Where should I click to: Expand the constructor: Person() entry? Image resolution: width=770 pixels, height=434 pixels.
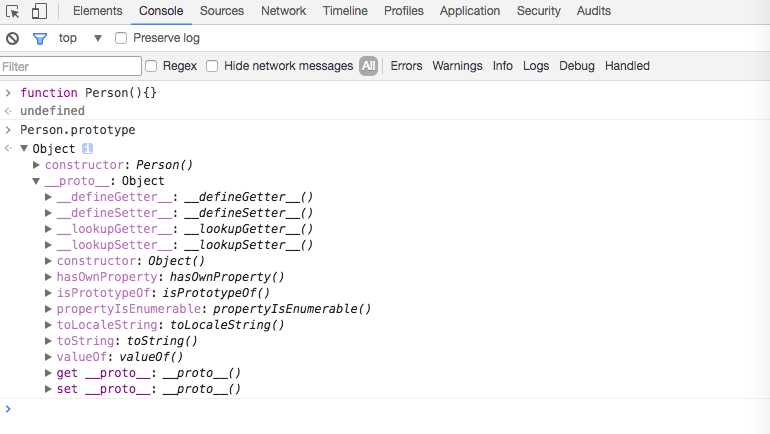(x=37, y=165)
